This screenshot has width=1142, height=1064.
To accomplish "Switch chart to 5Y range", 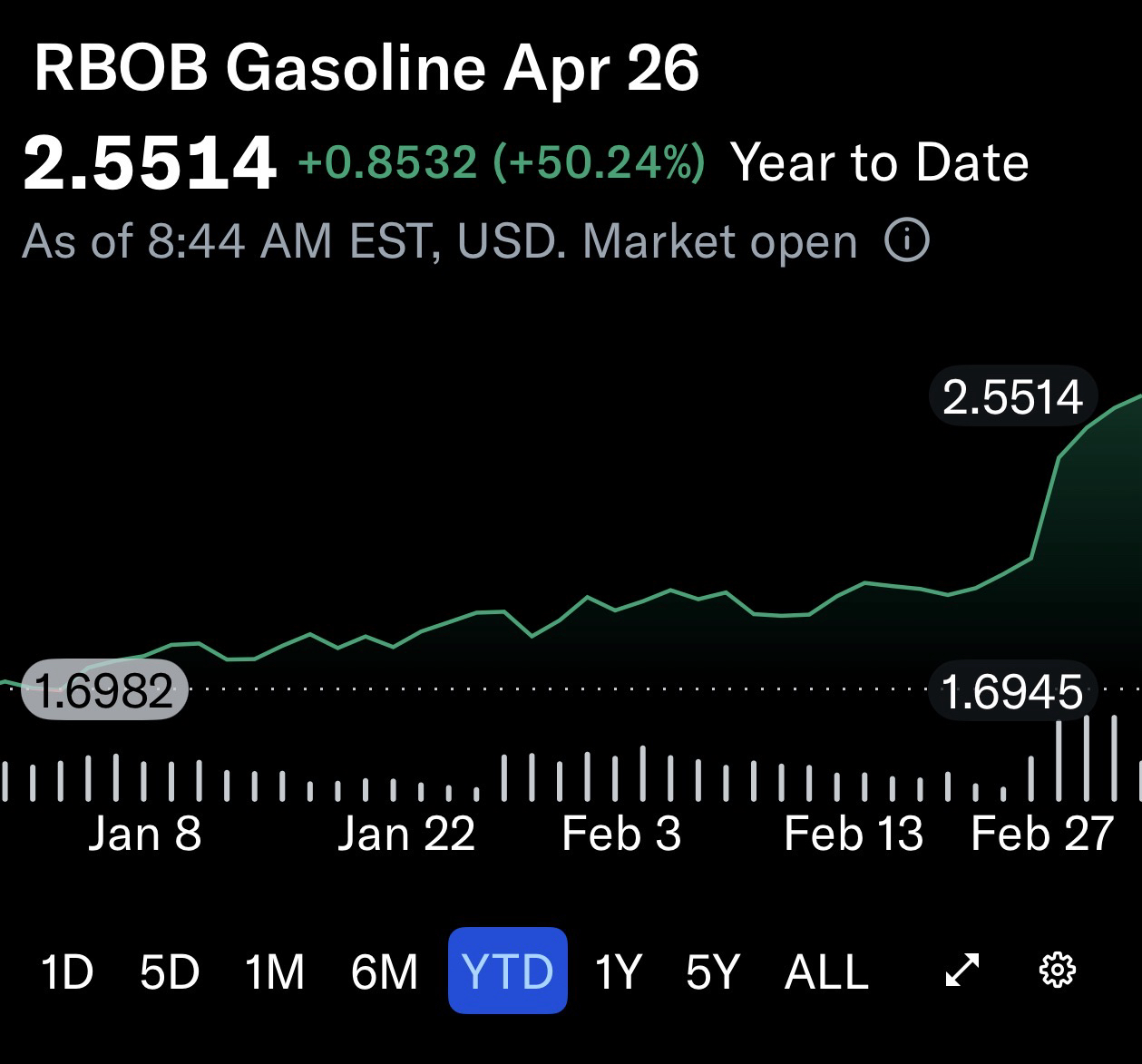I will tap(713, 971).
